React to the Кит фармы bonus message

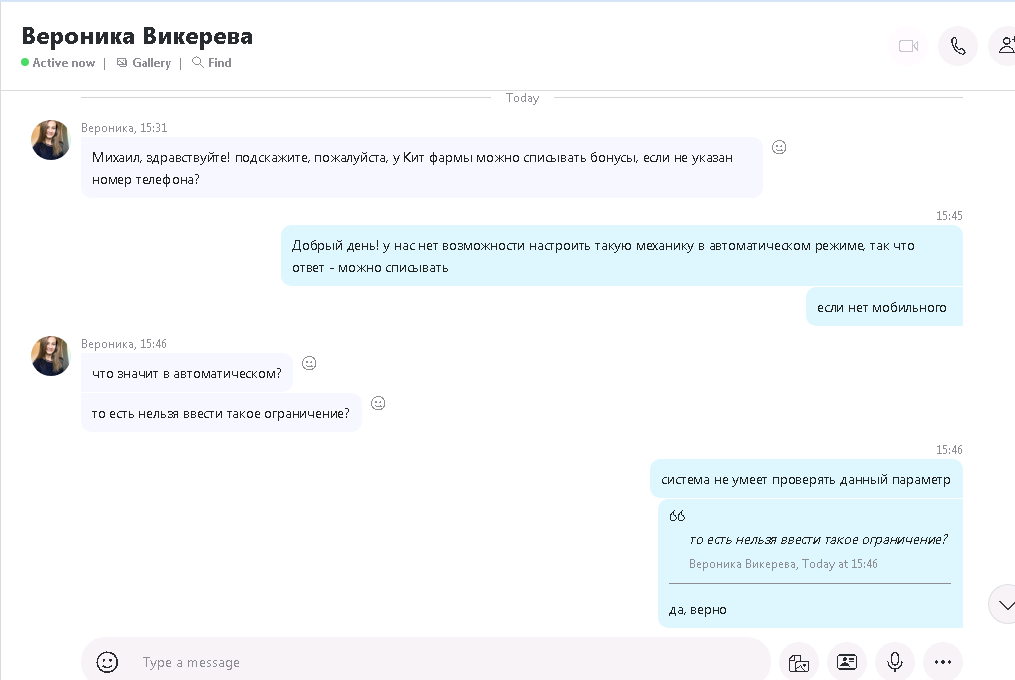tap(779, 147)
